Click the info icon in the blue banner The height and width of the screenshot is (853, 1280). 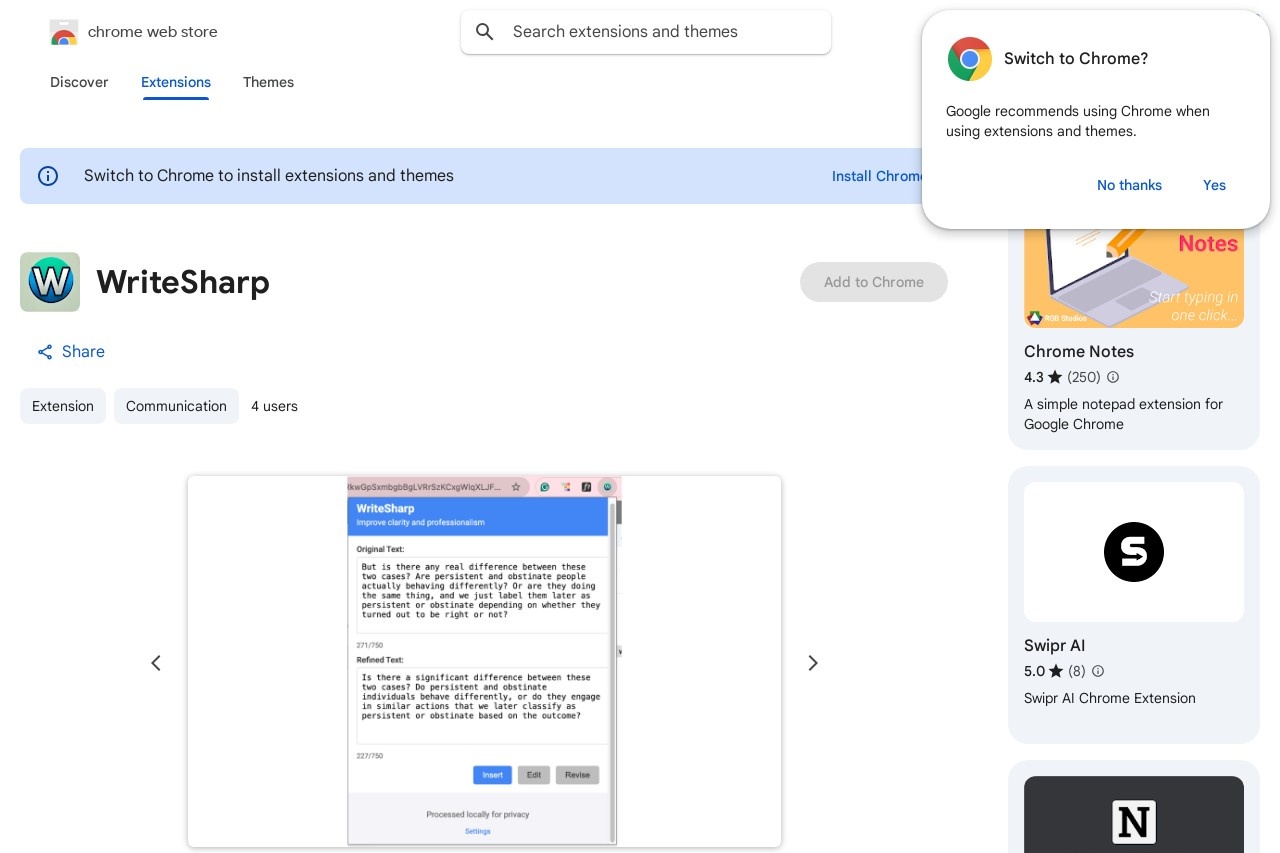click(x=48, y=176)
